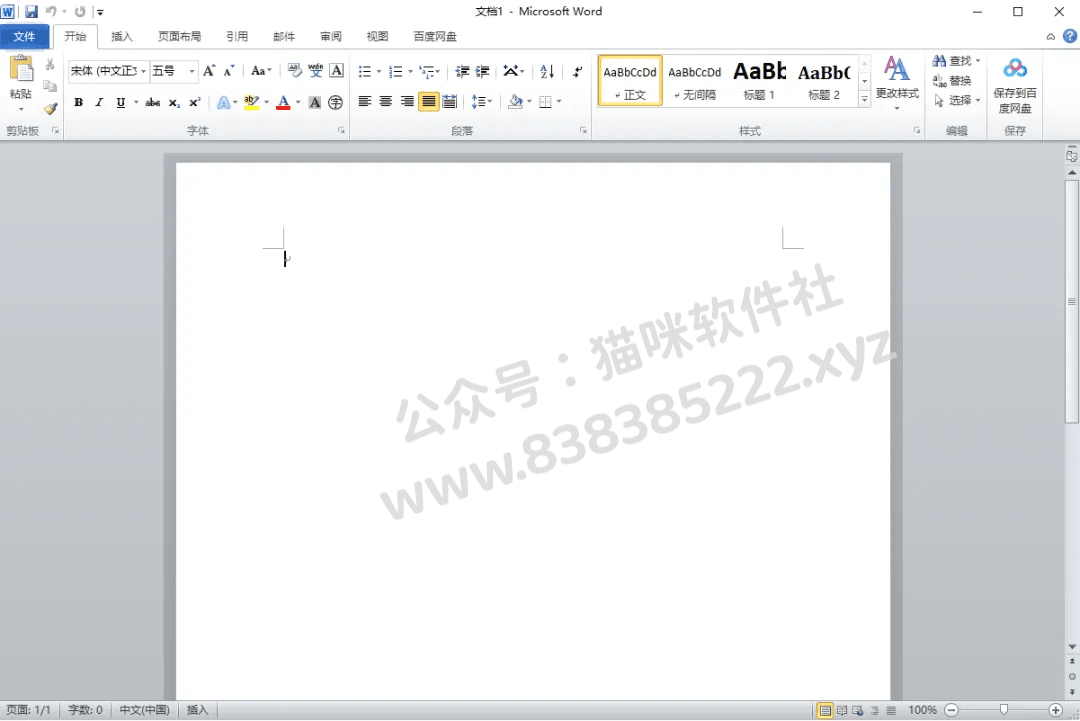Image resolution: width=1080 pixels, height=721 pixels.
Task: Activate the Format Painter brush
Action: [x=50, y=108]
